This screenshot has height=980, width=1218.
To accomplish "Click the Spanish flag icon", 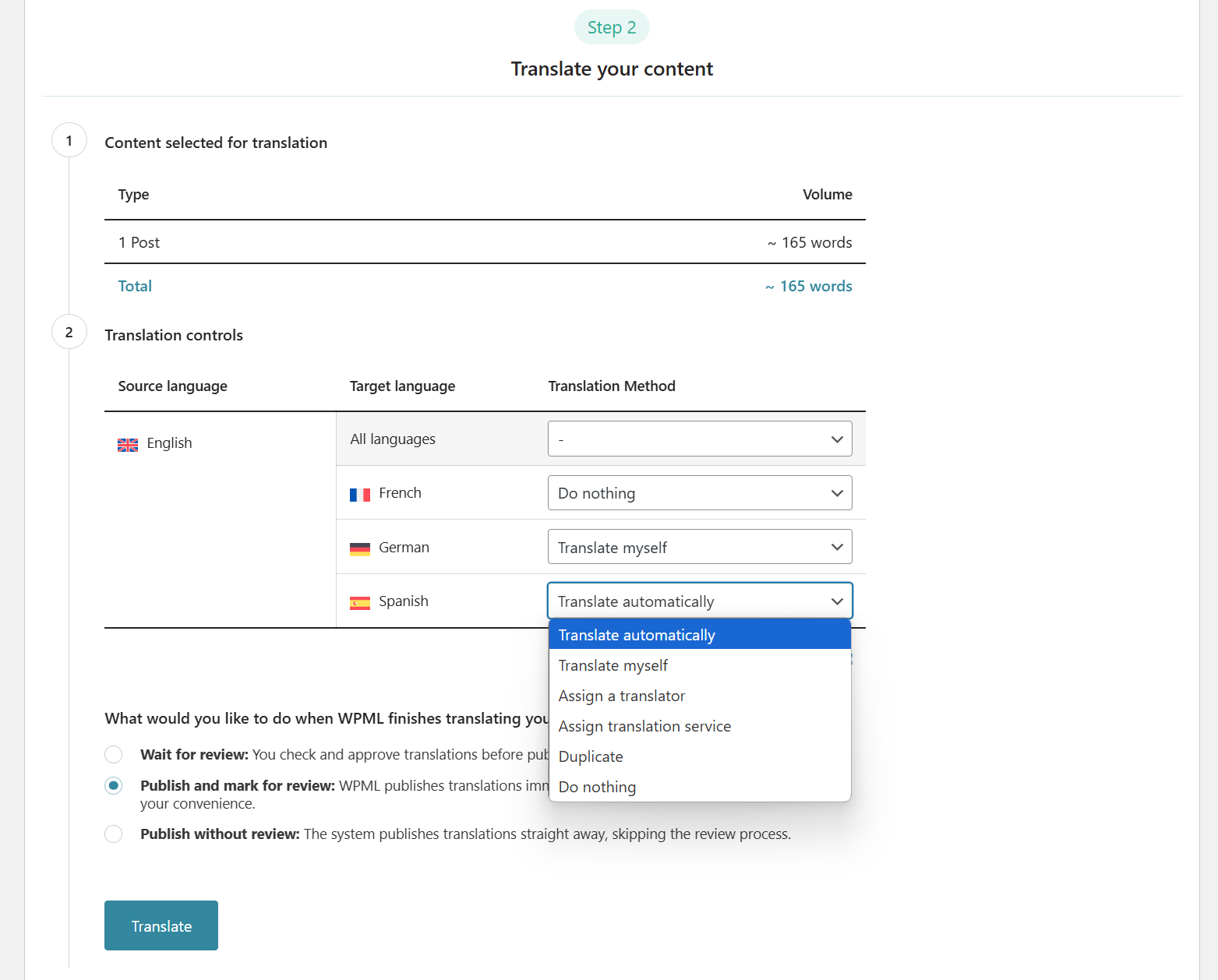I will (x=360, y=603).
